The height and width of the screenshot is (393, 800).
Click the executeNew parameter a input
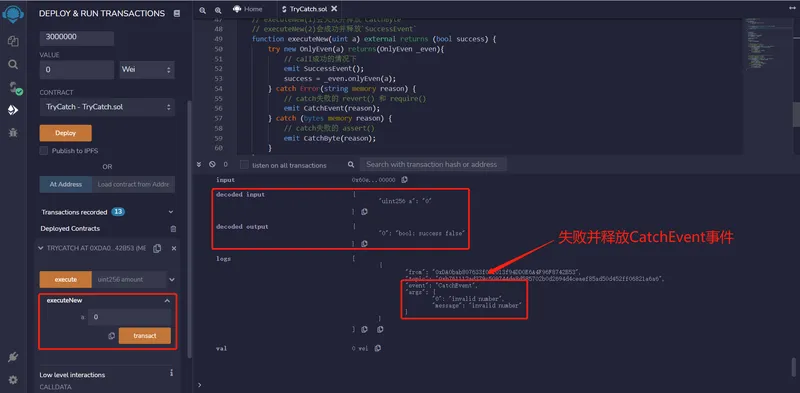click(x=130, y=317)
